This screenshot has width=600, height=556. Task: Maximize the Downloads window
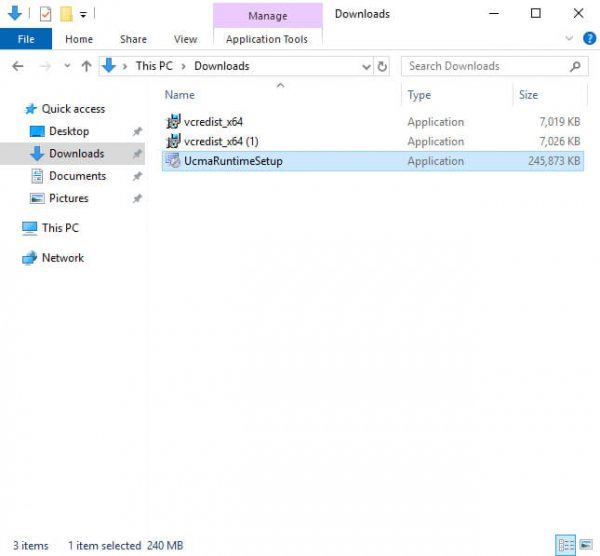point(536,14)
